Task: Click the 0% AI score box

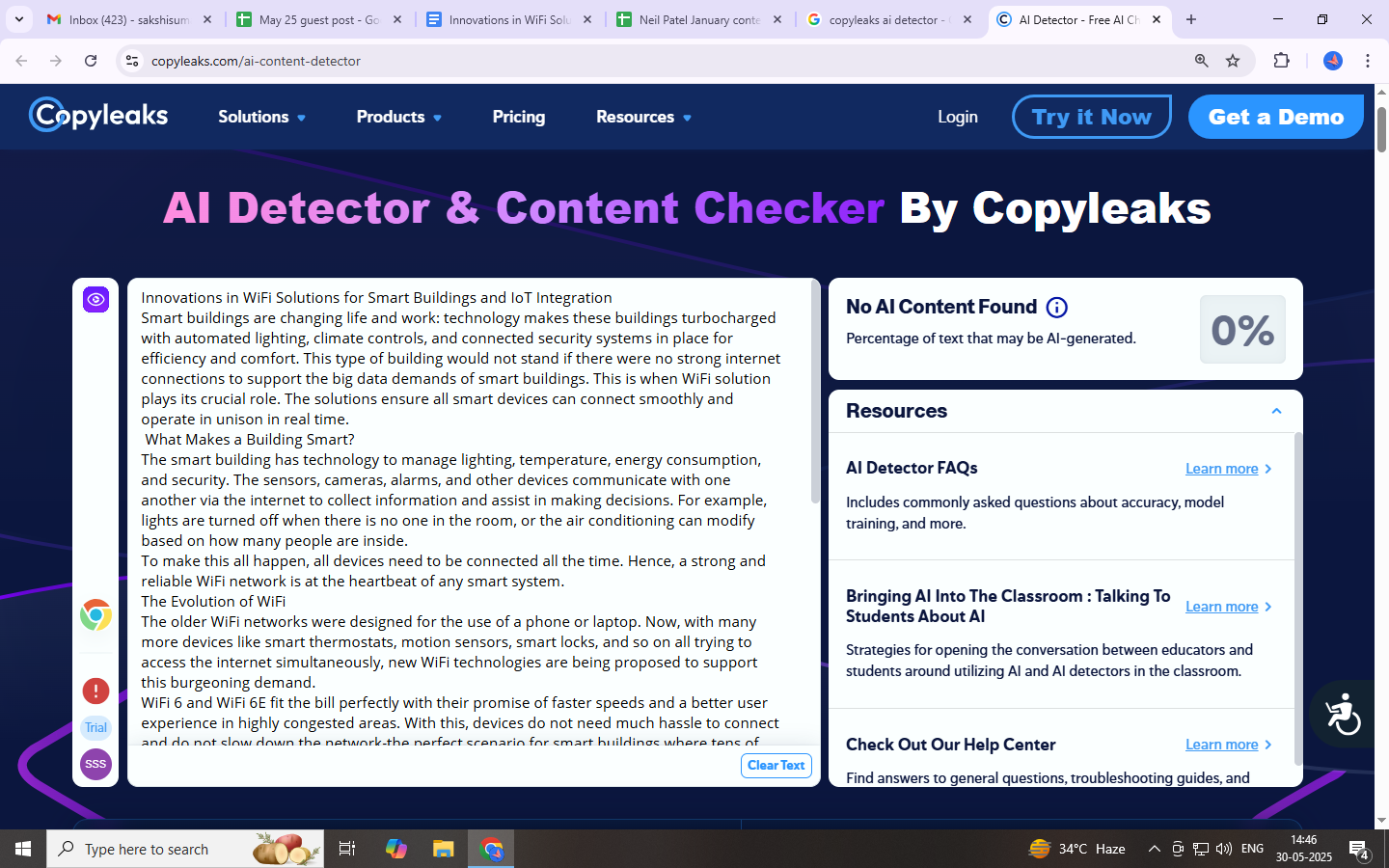Action: coord(1242,330)
